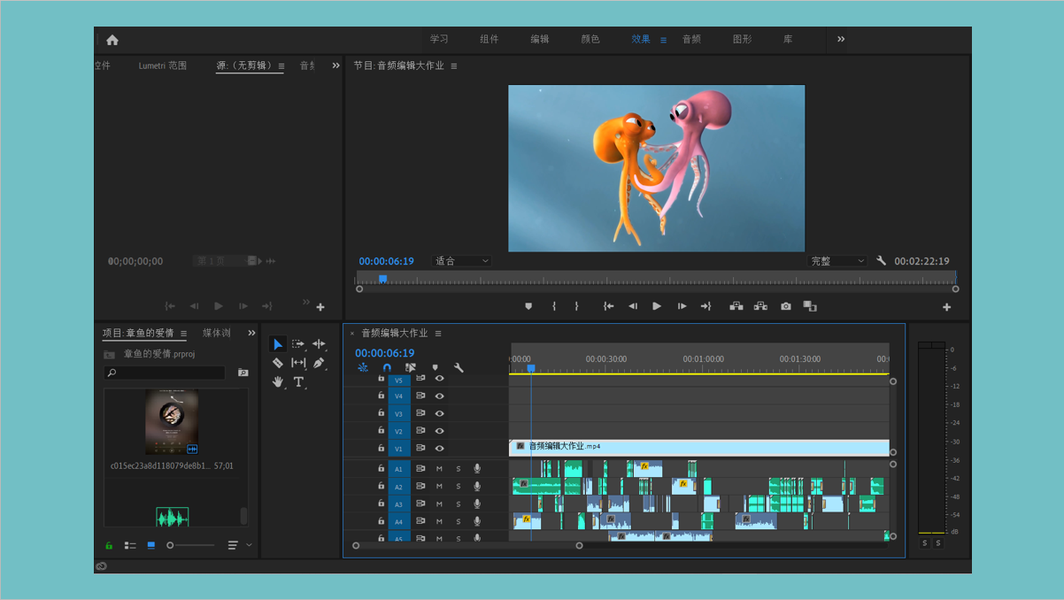The height and width of the screenshot is (600, 1064).
Task: Select the Razor tool
Action: pos(278,363)
